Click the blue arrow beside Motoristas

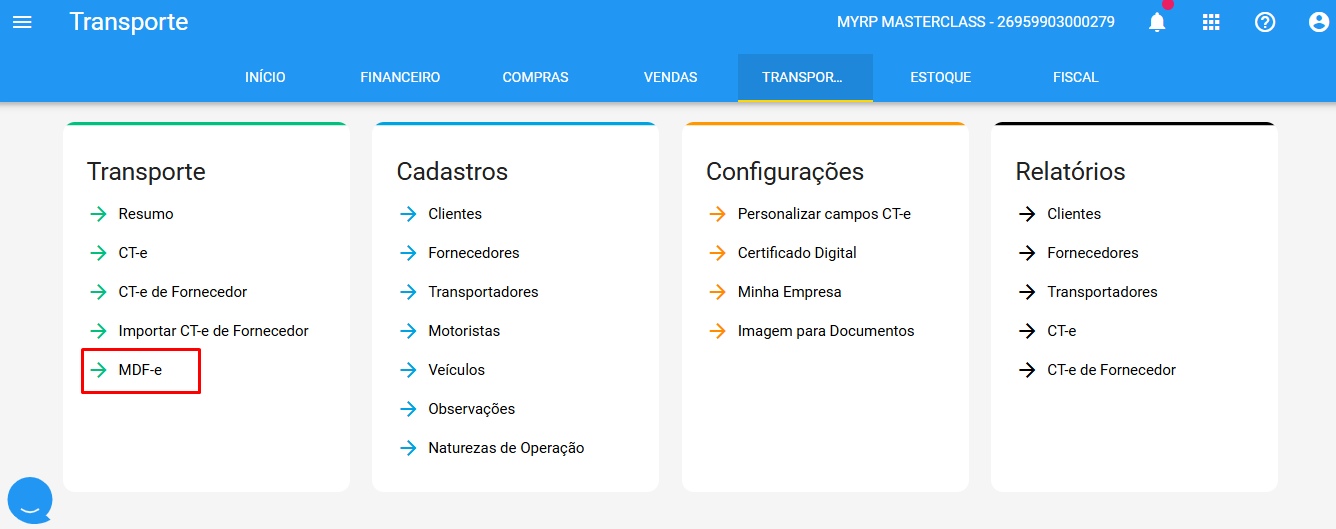pyautogui.click(x=408, y=331)
